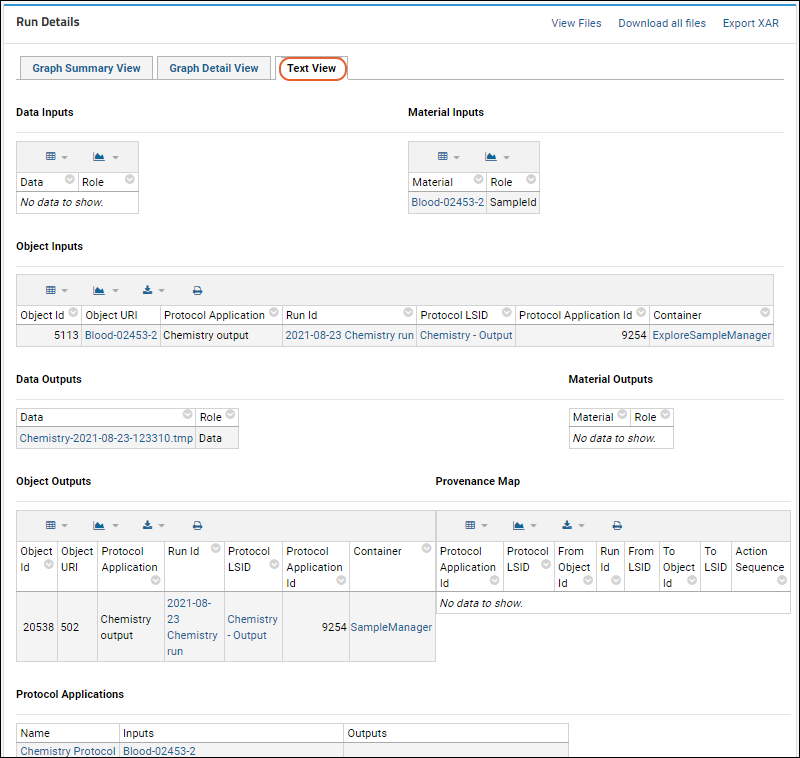
Task: Open Action Sequence column menu
Action: click(782, 580)
